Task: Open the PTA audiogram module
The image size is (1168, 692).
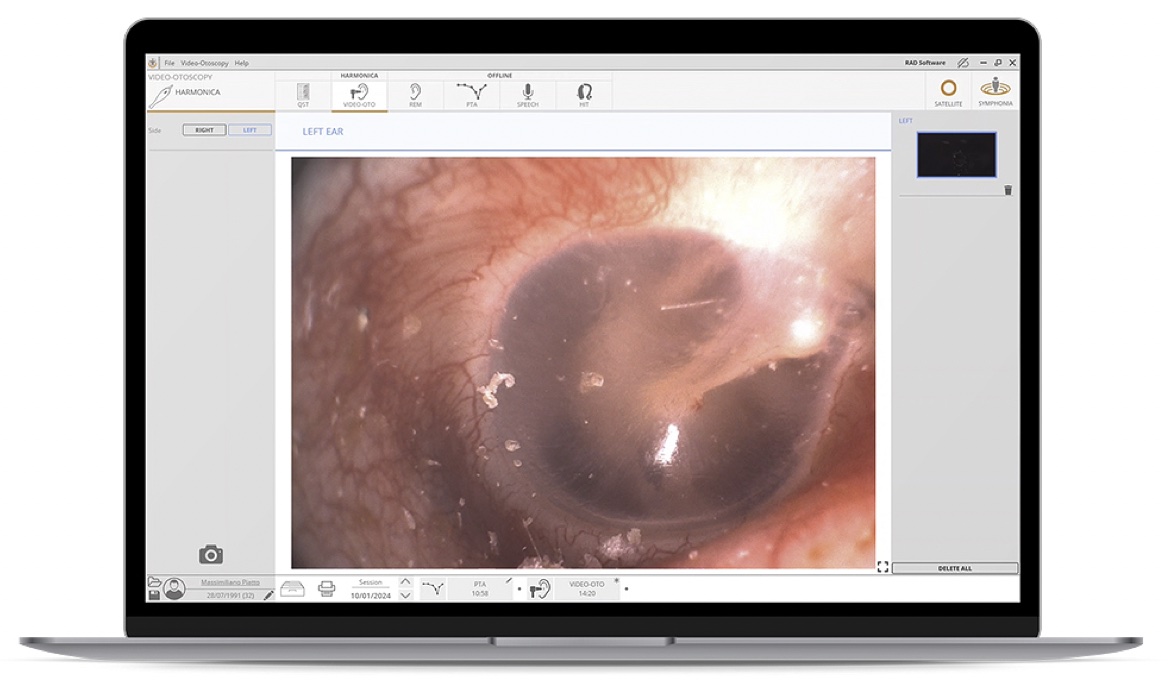Action: point(471,94)
